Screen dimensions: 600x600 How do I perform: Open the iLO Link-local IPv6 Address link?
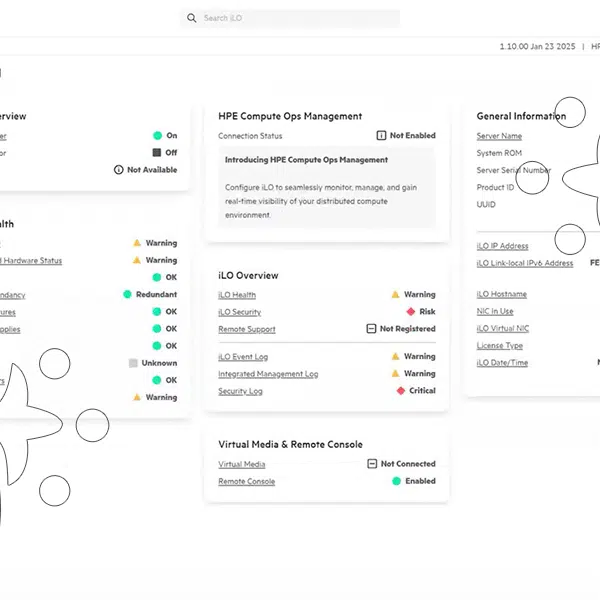(x=525, y=263)
